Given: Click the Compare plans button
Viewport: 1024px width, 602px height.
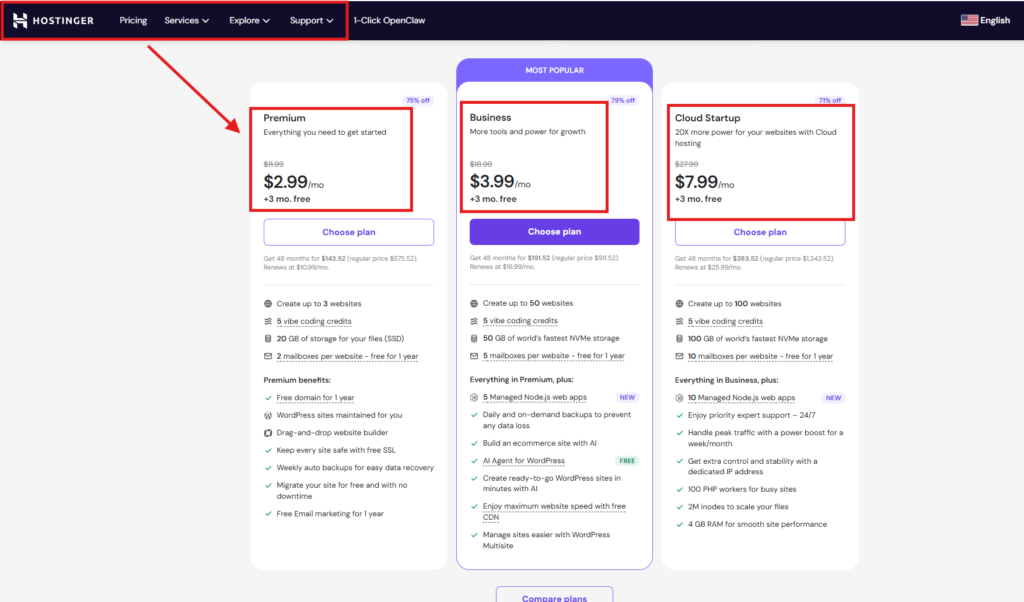Looking at the screenshot, I should (x=554, y=597).
